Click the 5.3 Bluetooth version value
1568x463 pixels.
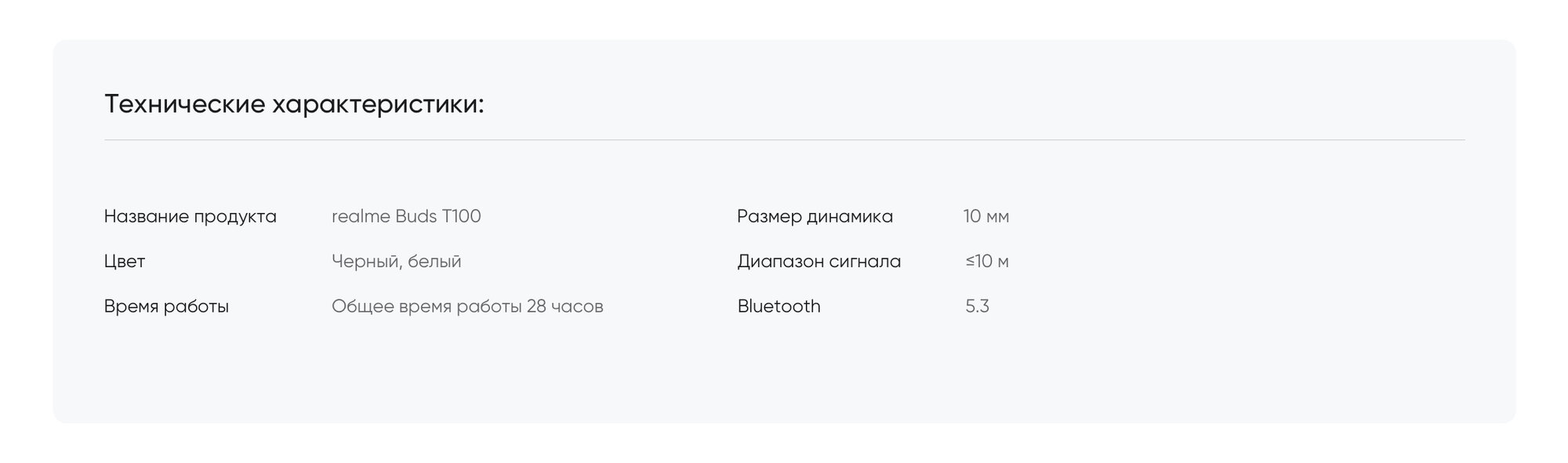click(x=978, y=306)
